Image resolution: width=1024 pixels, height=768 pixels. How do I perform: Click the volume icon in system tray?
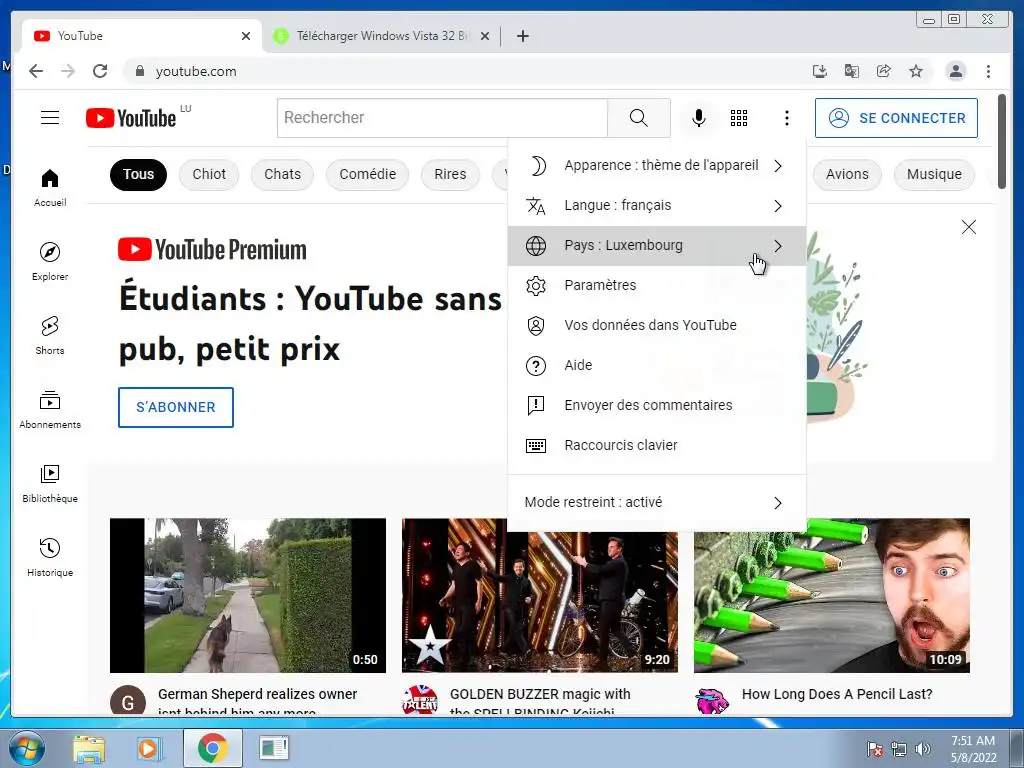tap(923, 749)
